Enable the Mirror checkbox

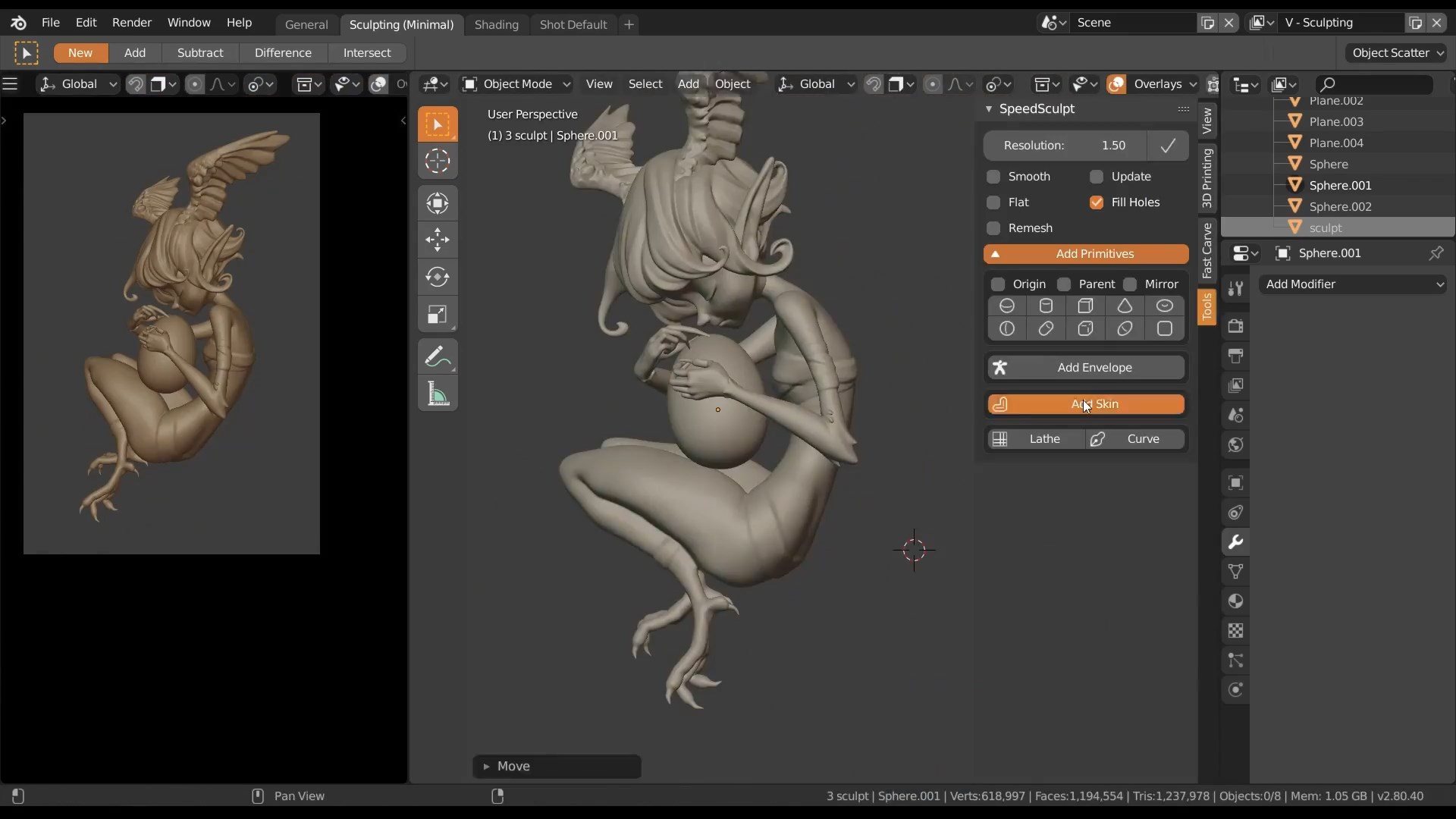point(1130,284)
